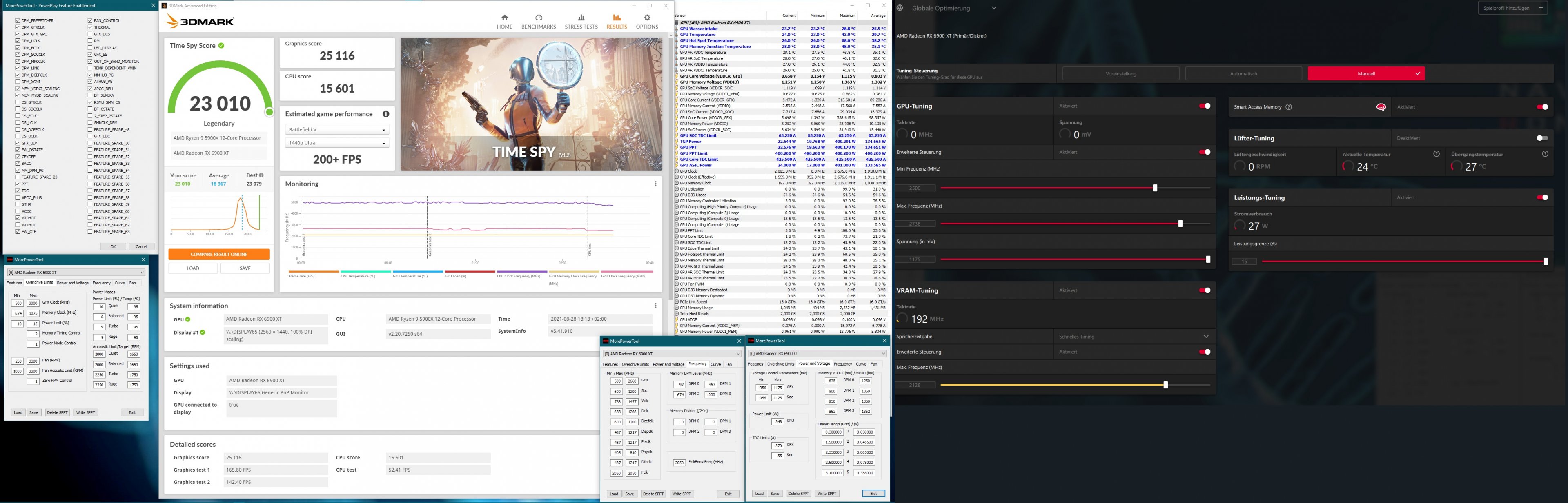Viewport: 1568px width, 503px height.
Task: Click the Spielprofil hinzufügen button
Action: coord(1512,8)
